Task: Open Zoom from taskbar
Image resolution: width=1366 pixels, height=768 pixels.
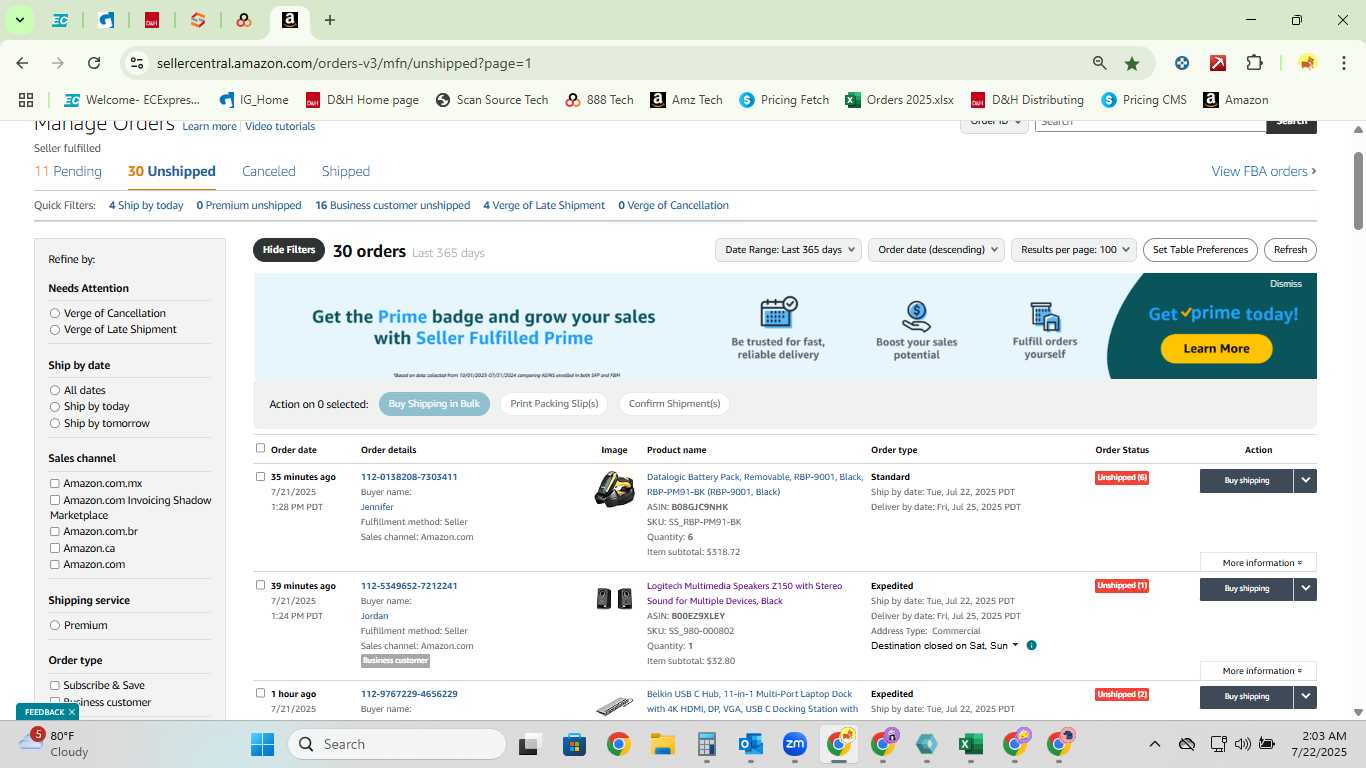Action: 795,744
